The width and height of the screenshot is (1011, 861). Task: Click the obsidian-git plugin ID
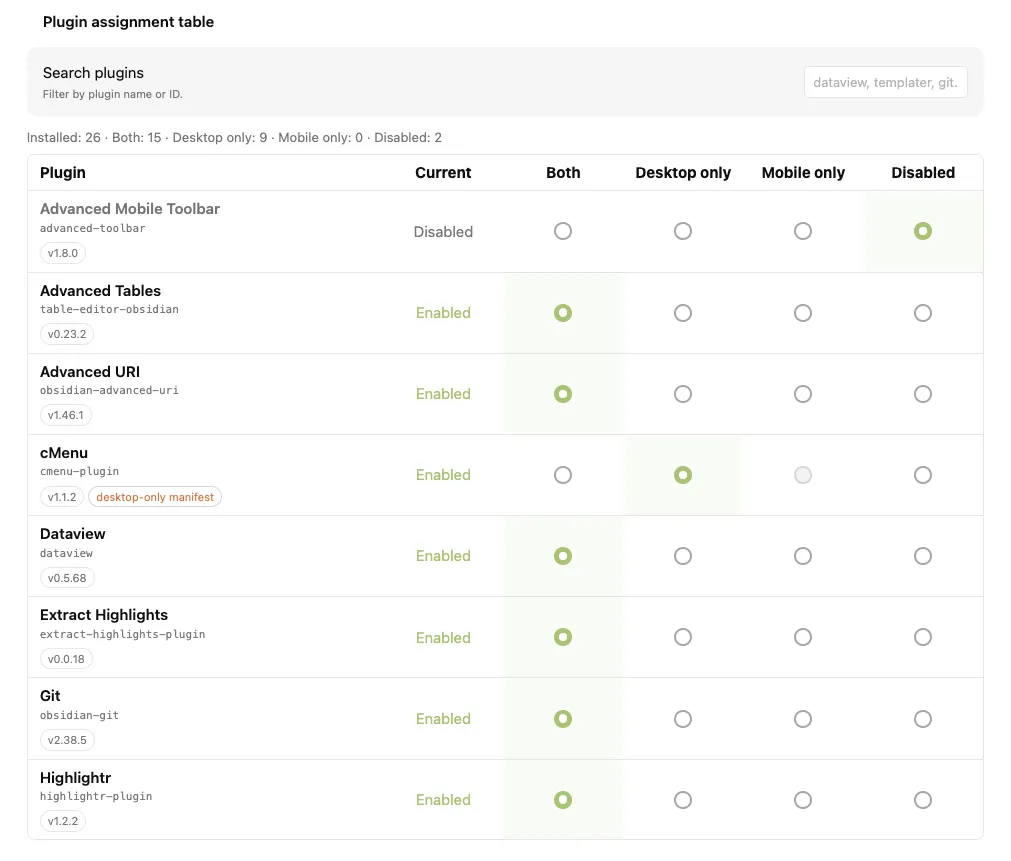(x=79, y=715)
